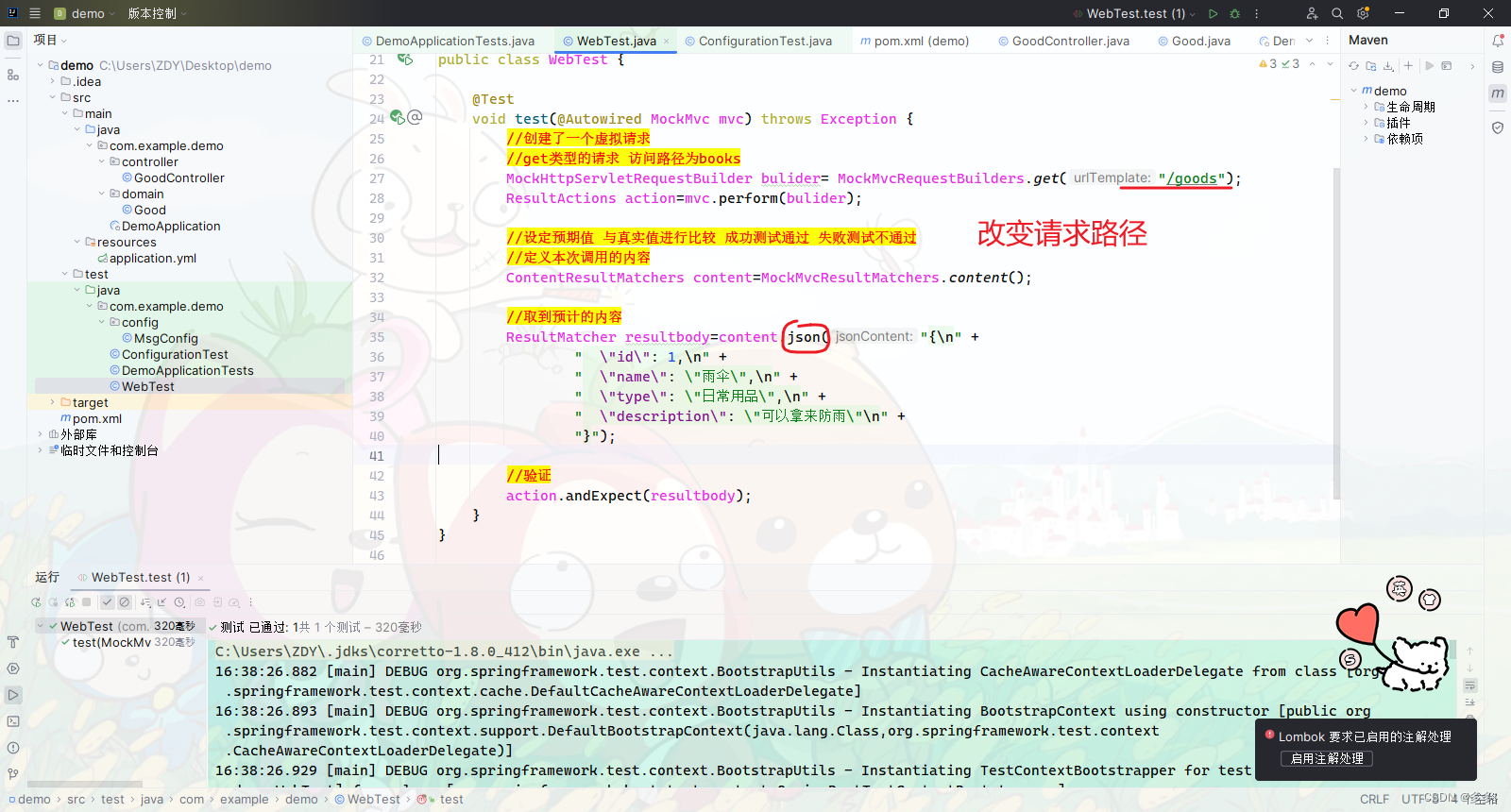Open the Database tool window
The width and height of the screenshot is (1511, 812).
point(1498,67)
